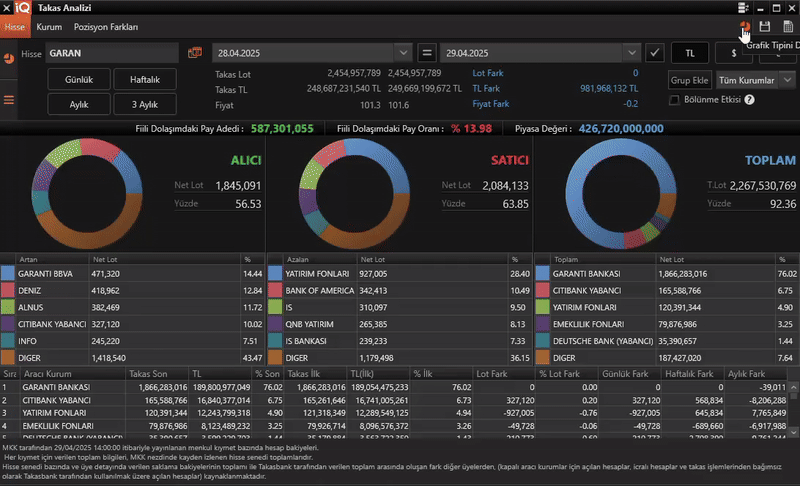
Task: Click the window layout icon in title bar
Action: (x=743, y=8)
